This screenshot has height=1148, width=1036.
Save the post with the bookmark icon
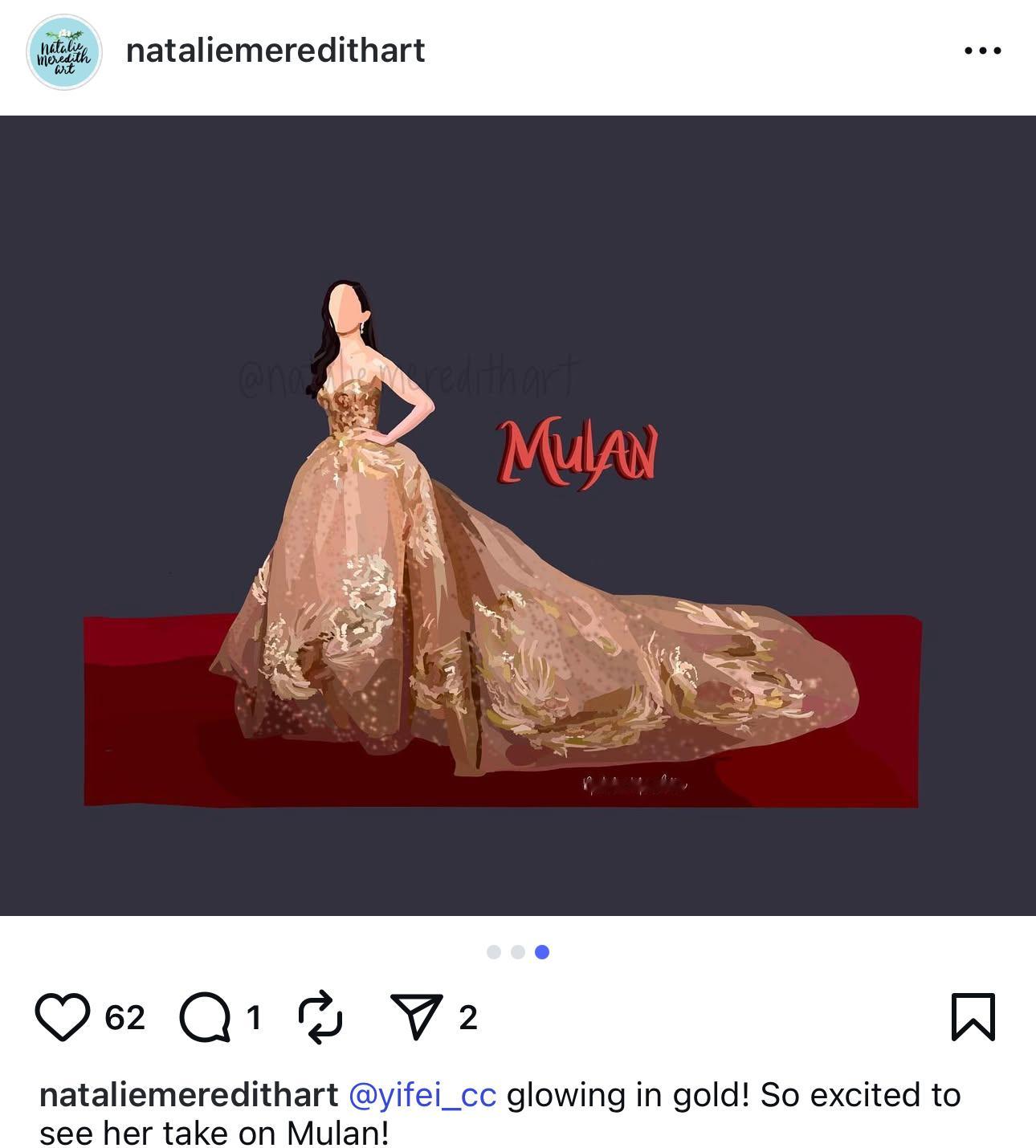[973, 1017]
